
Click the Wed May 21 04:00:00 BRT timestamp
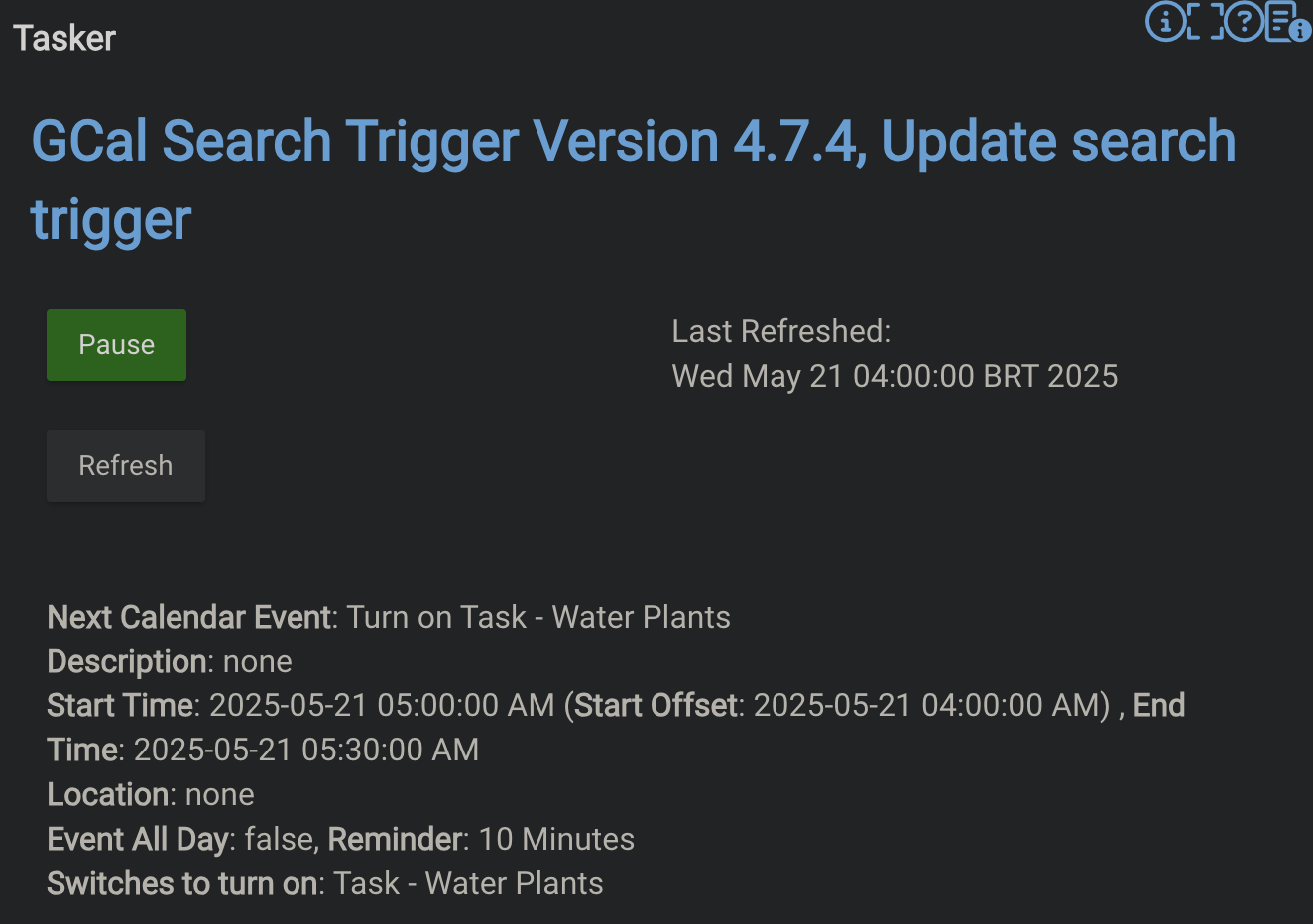click(895, 376)
